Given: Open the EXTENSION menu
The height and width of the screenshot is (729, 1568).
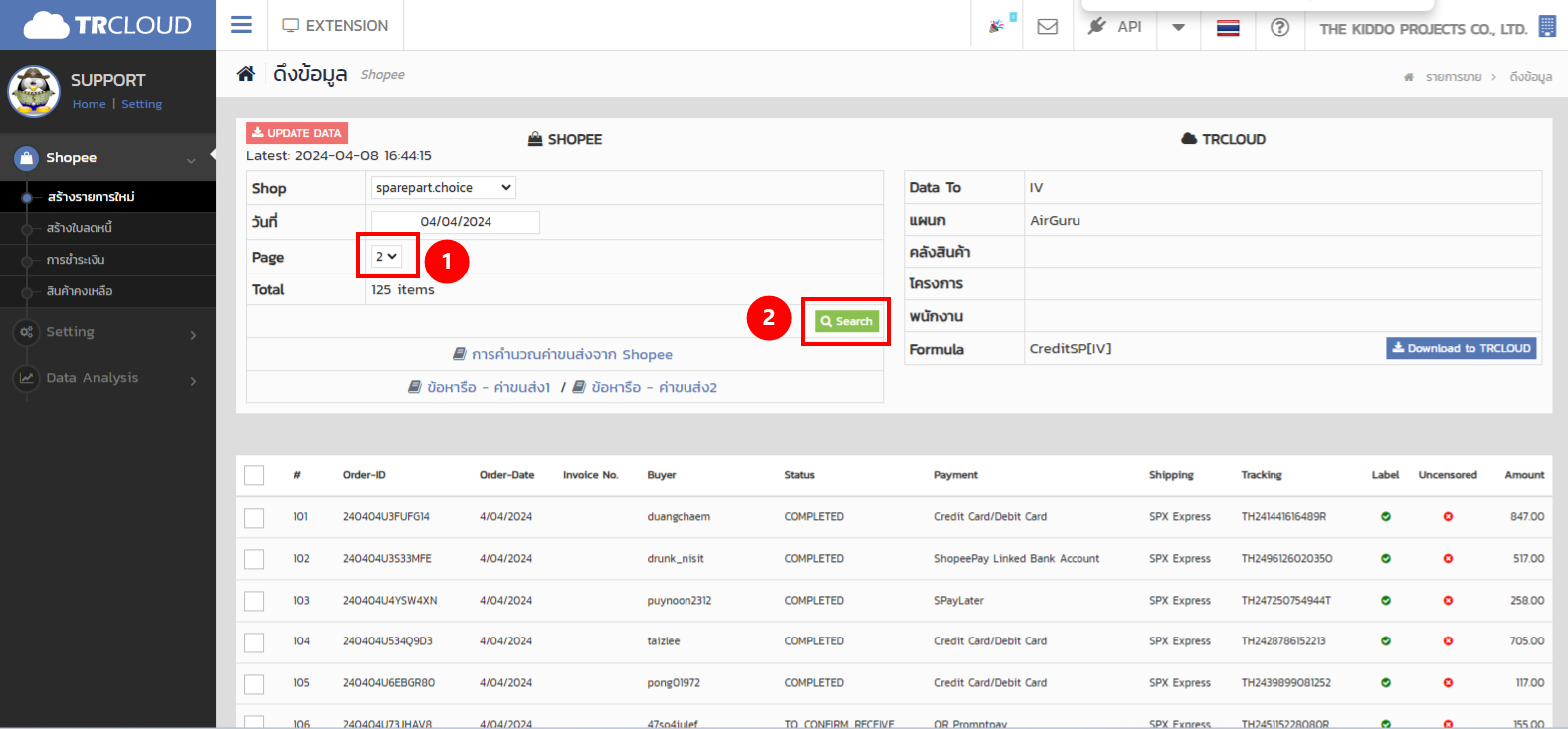Looking at the screenshot, I should point(335,25).
